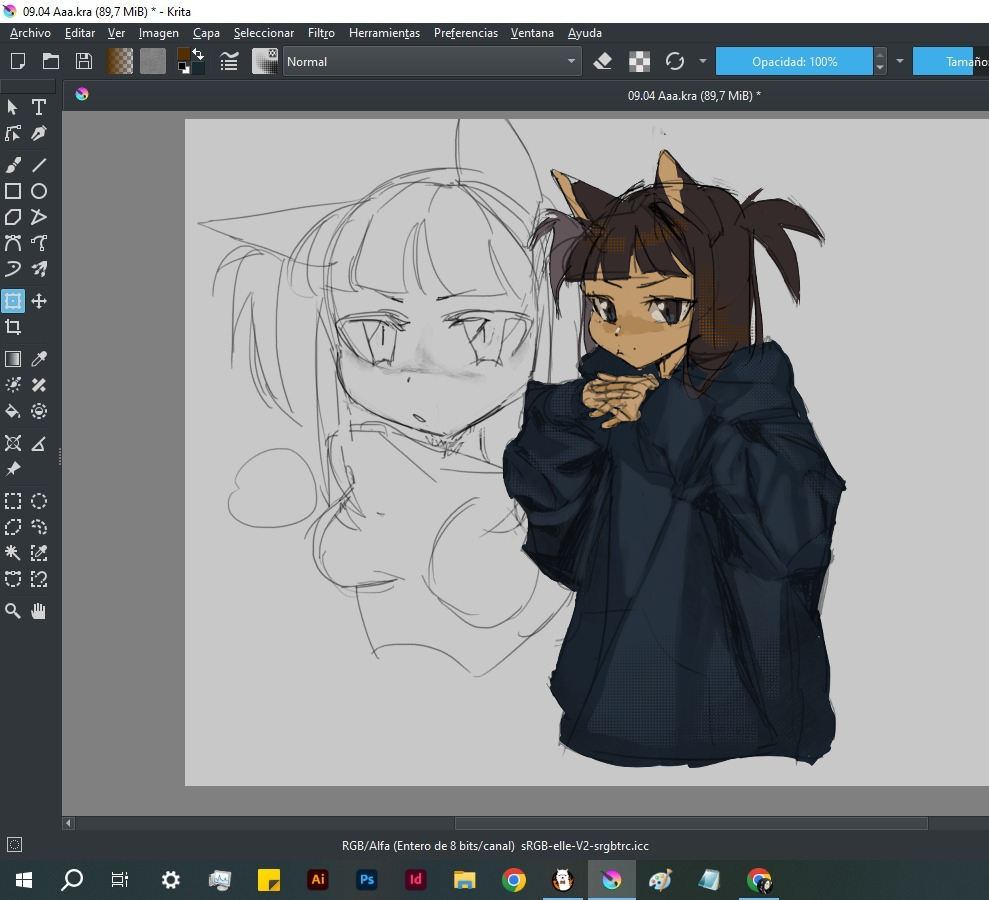Image resolution: width=989 pixels, height=900 pixels.
Task: Expand arrow beside reload preset button
Action: [x=702, y=61]
